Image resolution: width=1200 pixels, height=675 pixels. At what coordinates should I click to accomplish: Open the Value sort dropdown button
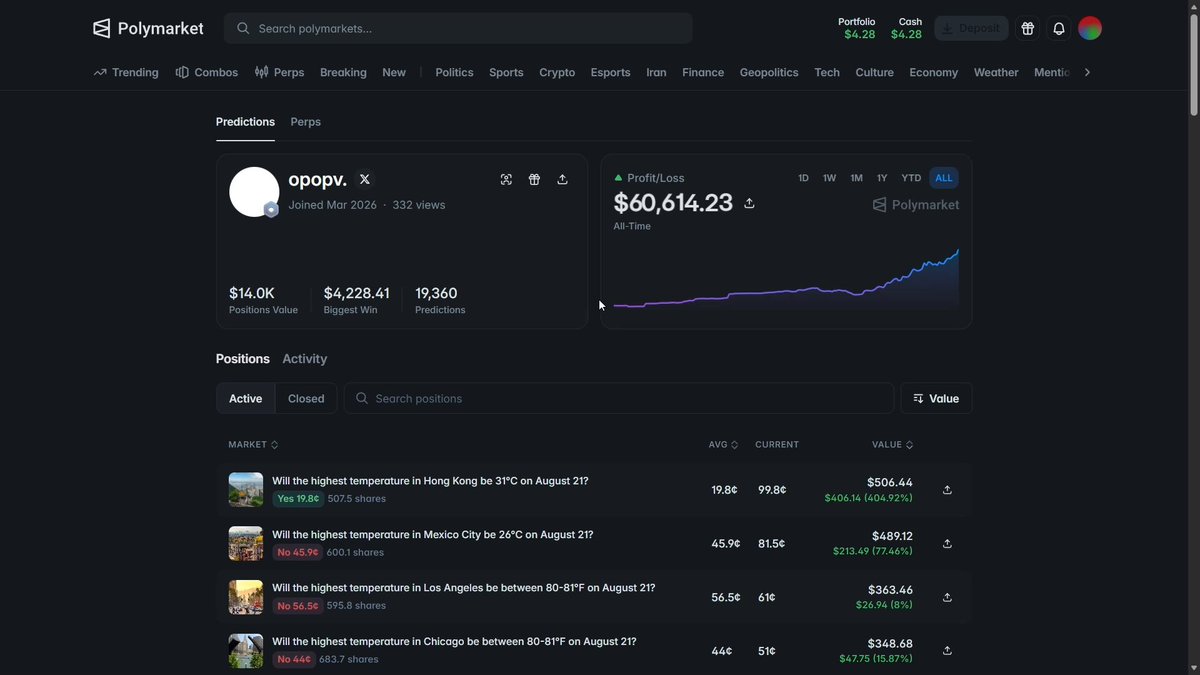(936, 398)
